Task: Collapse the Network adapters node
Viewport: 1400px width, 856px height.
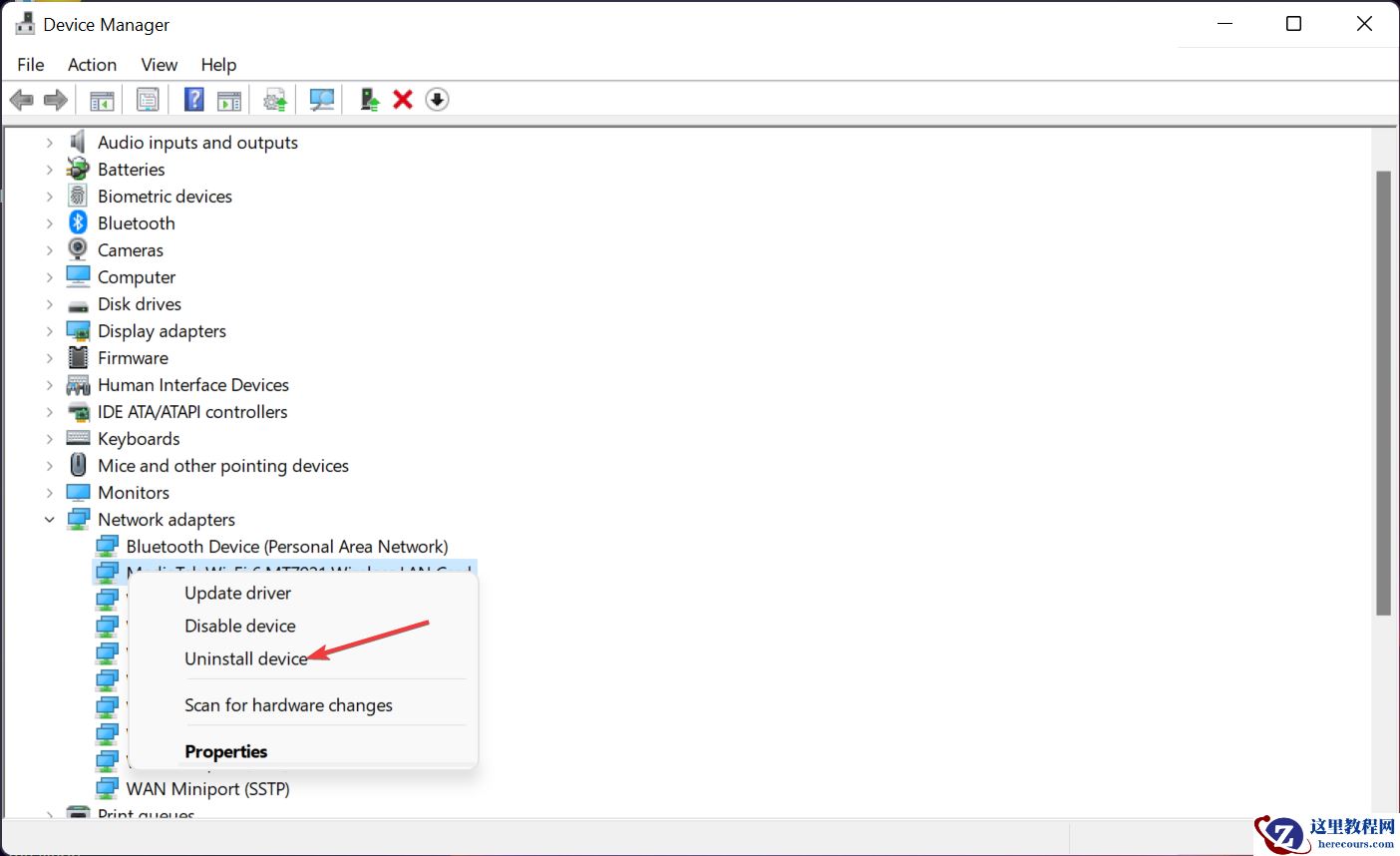Action: click(x=50, y=520)
